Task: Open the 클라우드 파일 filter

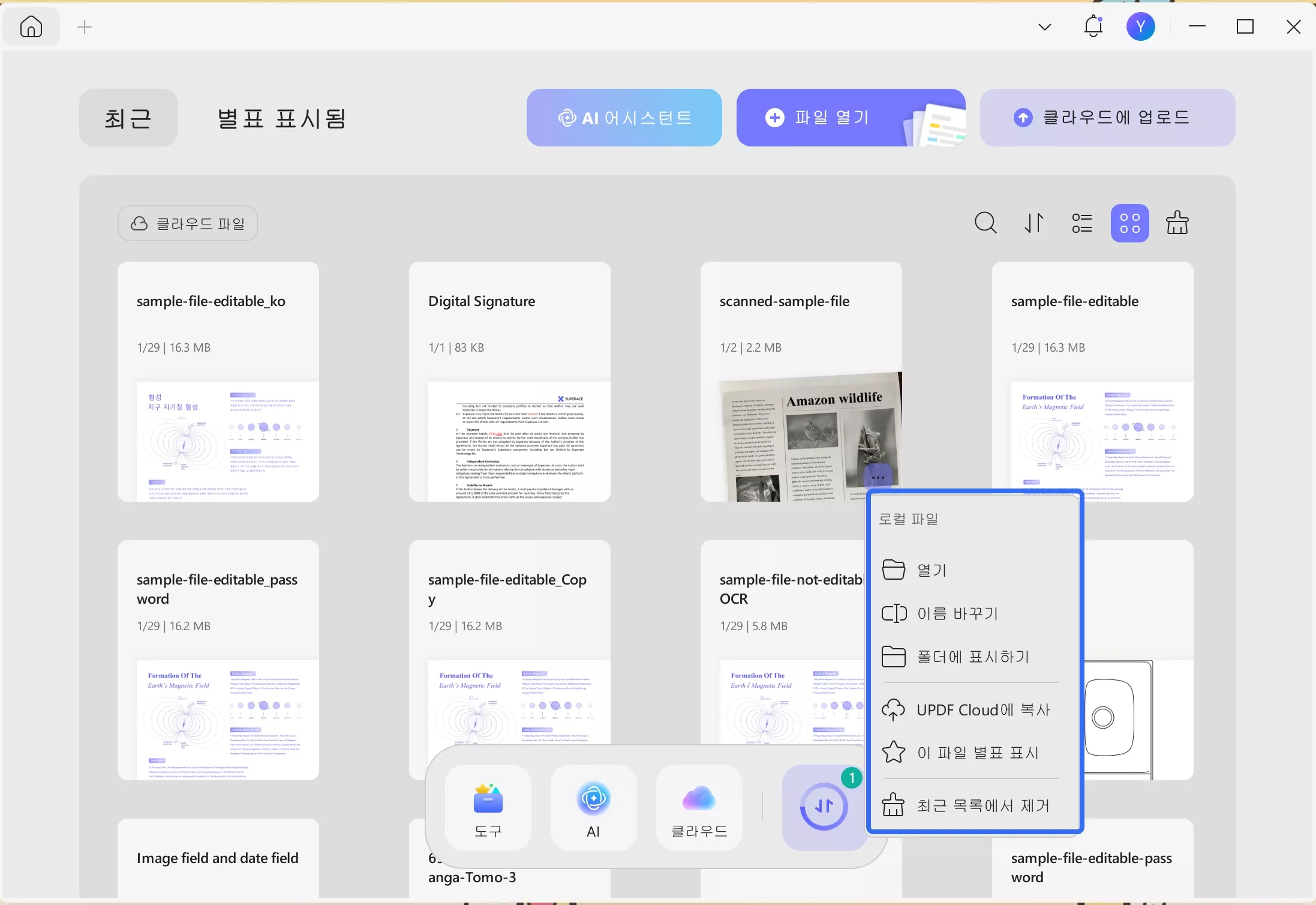Action: click(188, 223)
